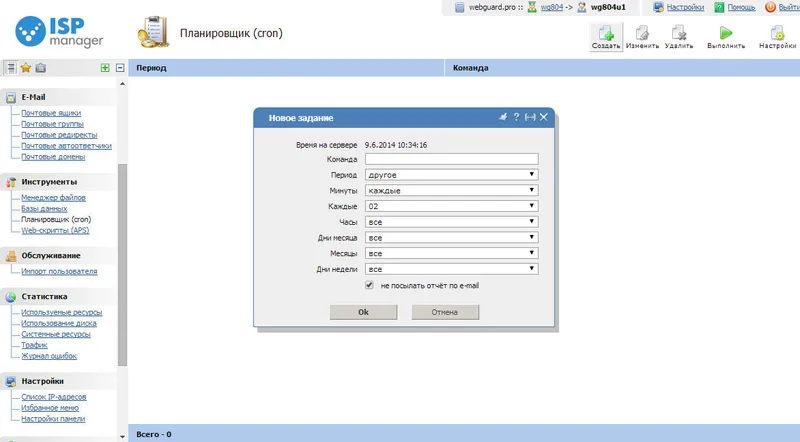
Task: Open Почтовые домены link
Action: tap(53, 157)
